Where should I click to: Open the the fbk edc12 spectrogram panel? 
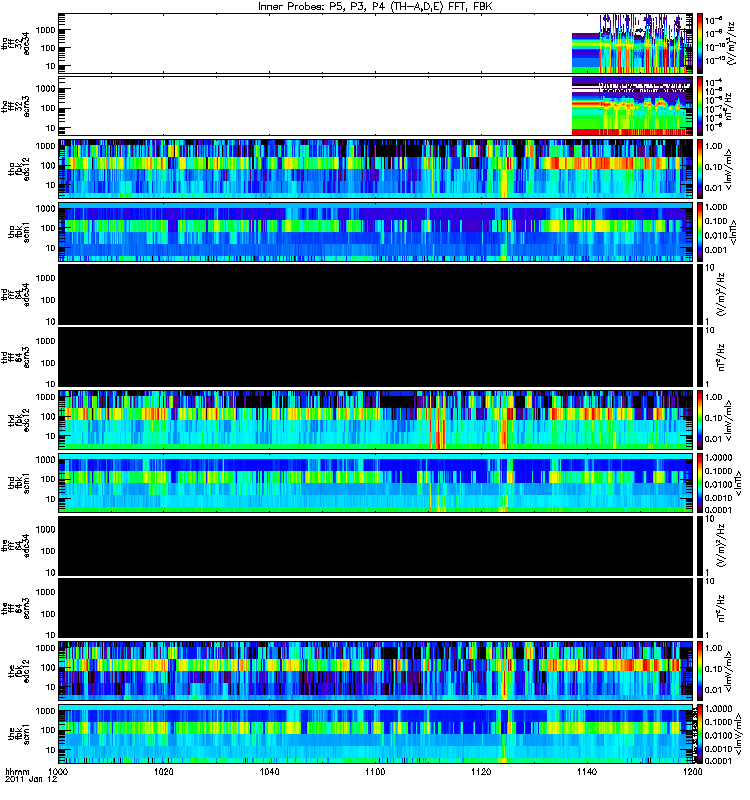tap(376, 671)
